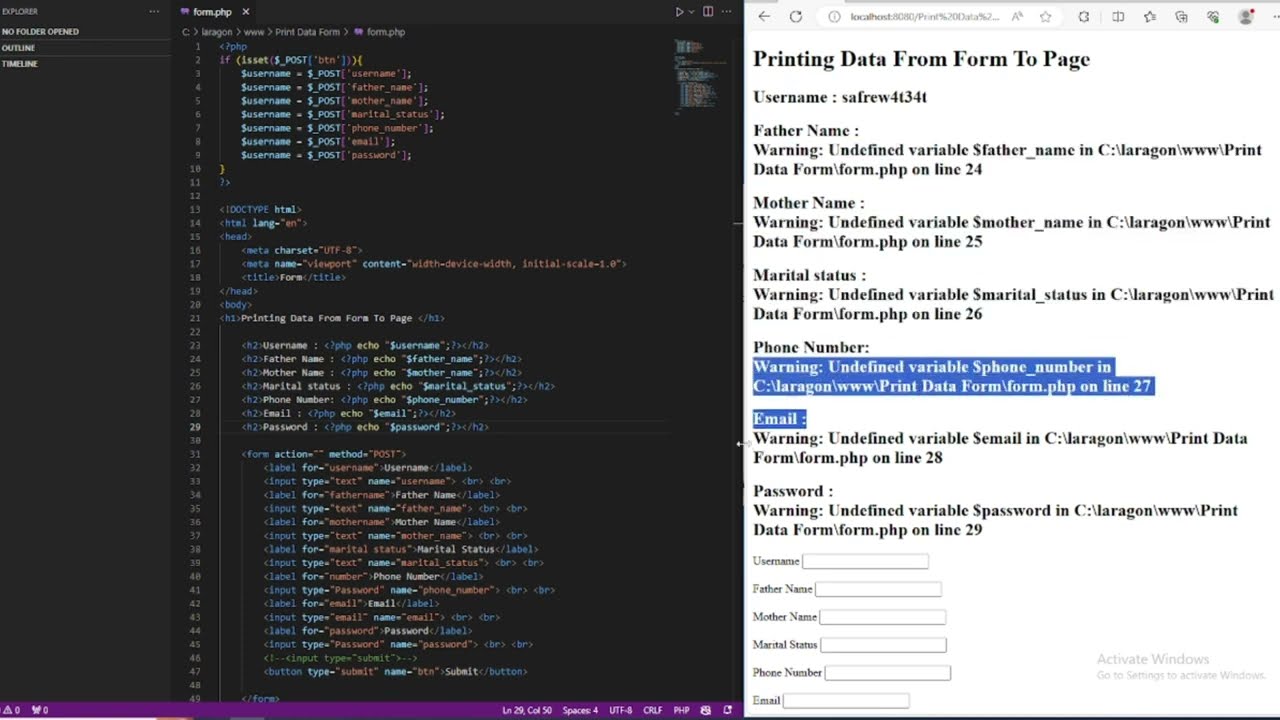Click the highlighted 'Email :' heading

tap(779, 419)
